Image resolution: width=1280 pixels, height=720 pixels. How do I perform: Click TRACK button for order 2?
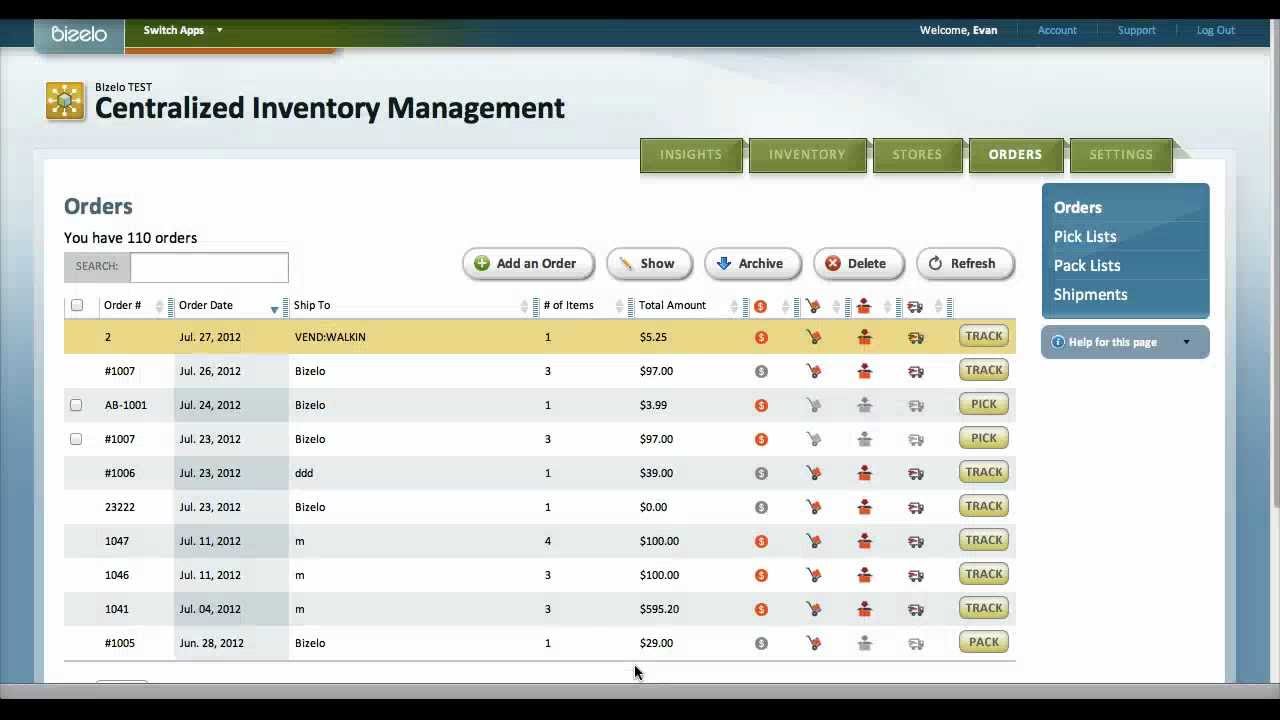(984, 336)
